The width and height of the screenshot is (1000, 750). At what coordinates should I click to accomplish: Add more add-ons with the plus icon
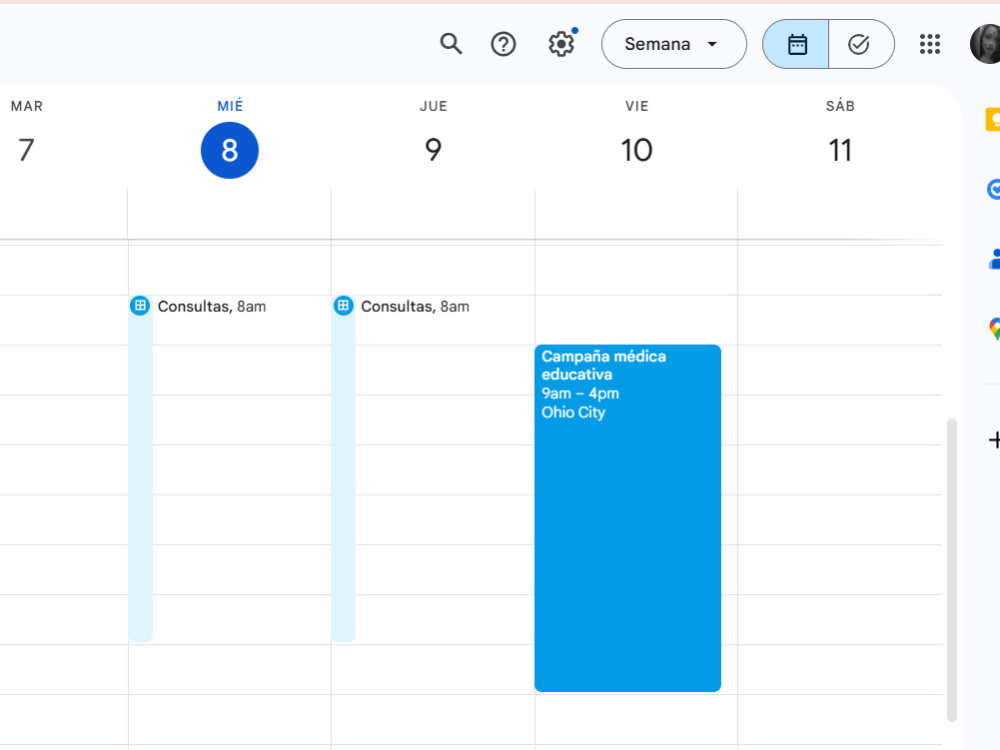pyautogui.click(x=994, y=440)
